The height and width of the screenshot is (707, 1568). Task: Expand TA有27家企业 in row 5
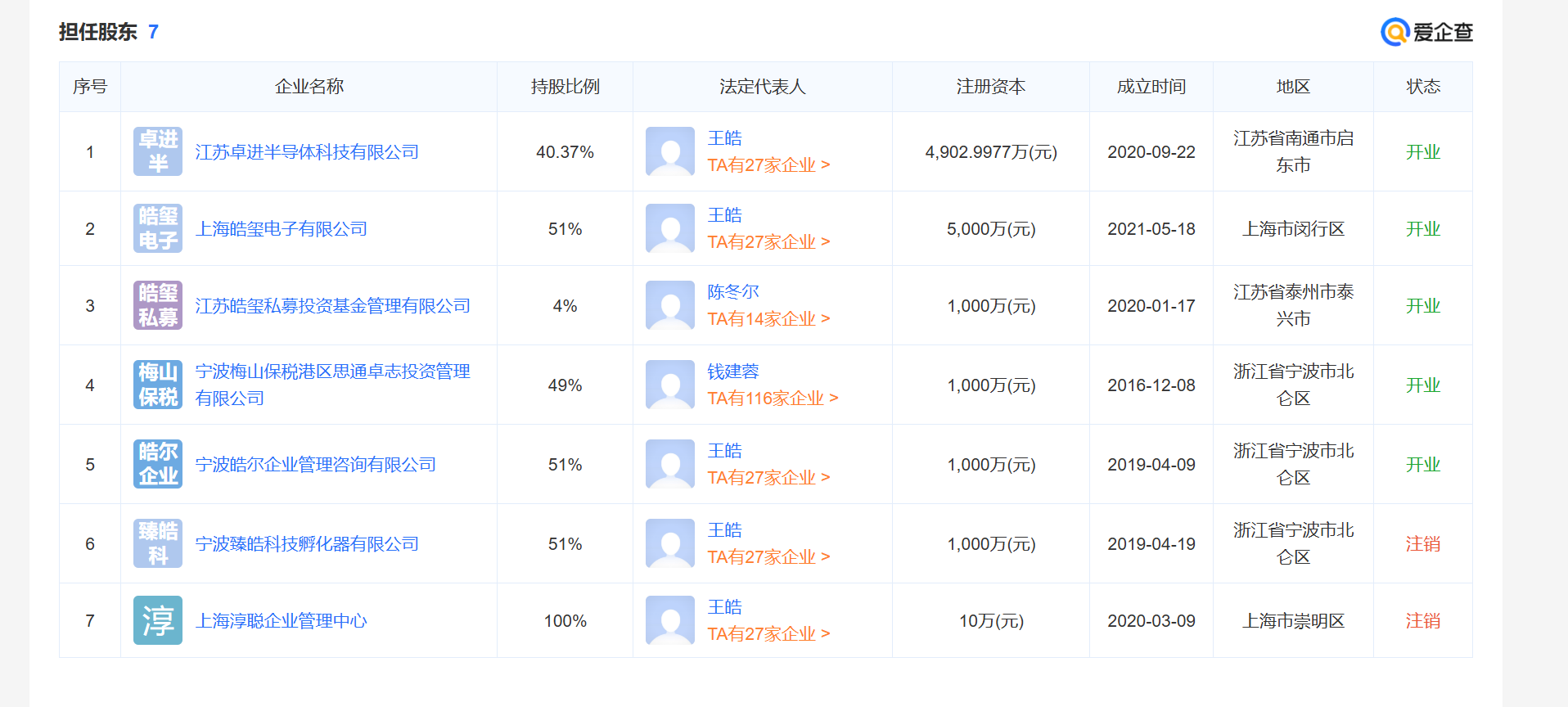tap(768, 478)
